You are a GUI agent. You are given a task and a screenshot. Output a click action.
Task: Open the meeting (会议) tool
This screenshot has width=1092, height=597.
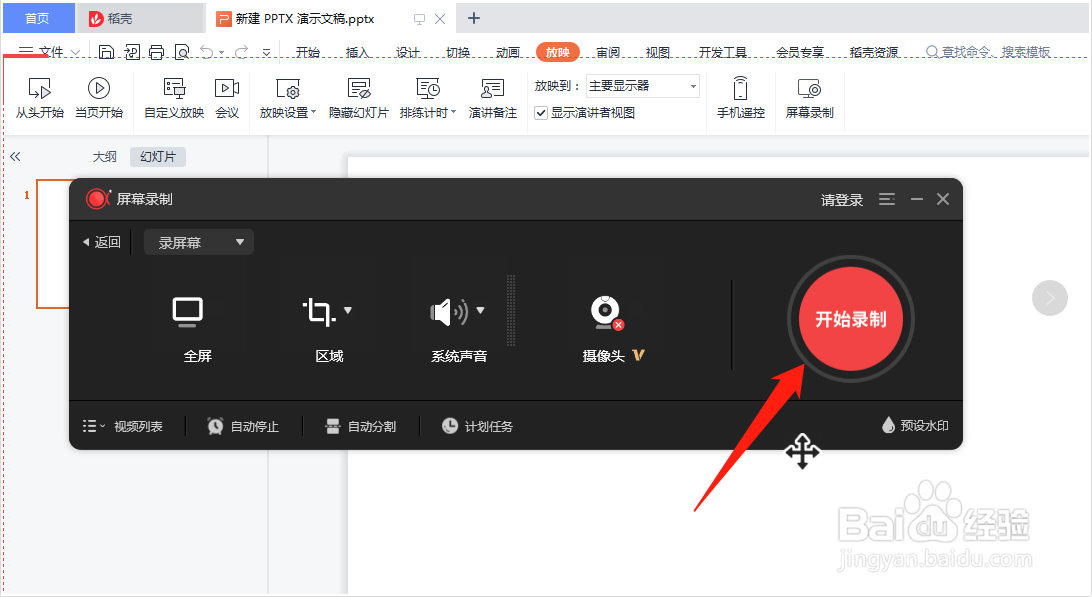[x=227, y=98]
